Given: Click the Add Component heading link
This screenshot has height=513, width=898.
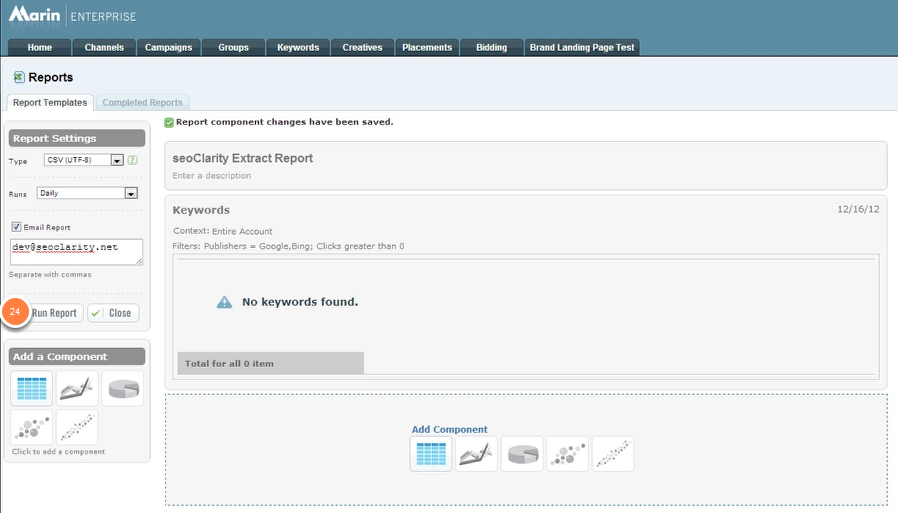Looking at the screenshot, I should 450,429.
